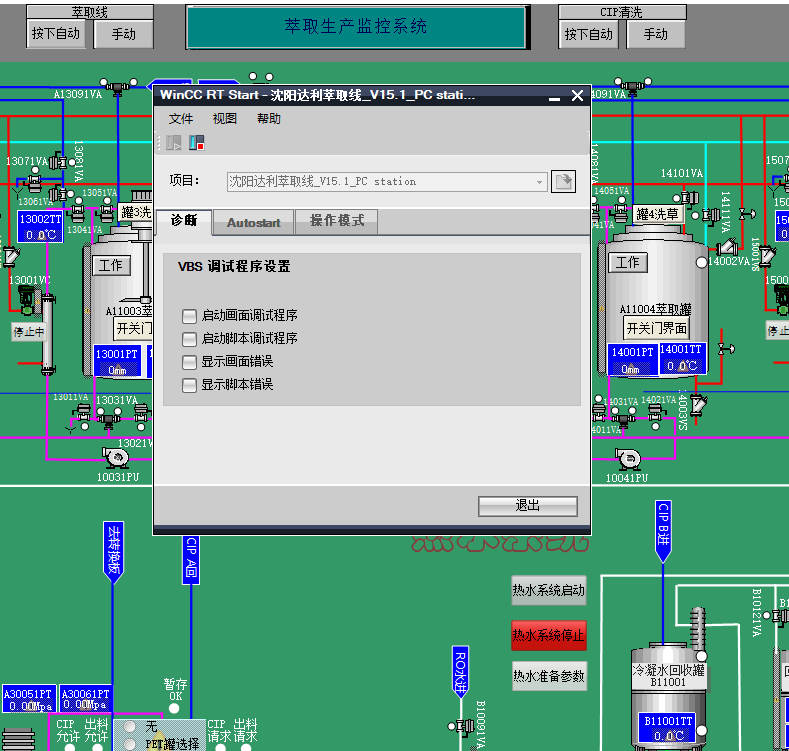The height and width of the screenshot is (751, 789).
Task: Open the project browse icon button
Action: click(563, 181)
